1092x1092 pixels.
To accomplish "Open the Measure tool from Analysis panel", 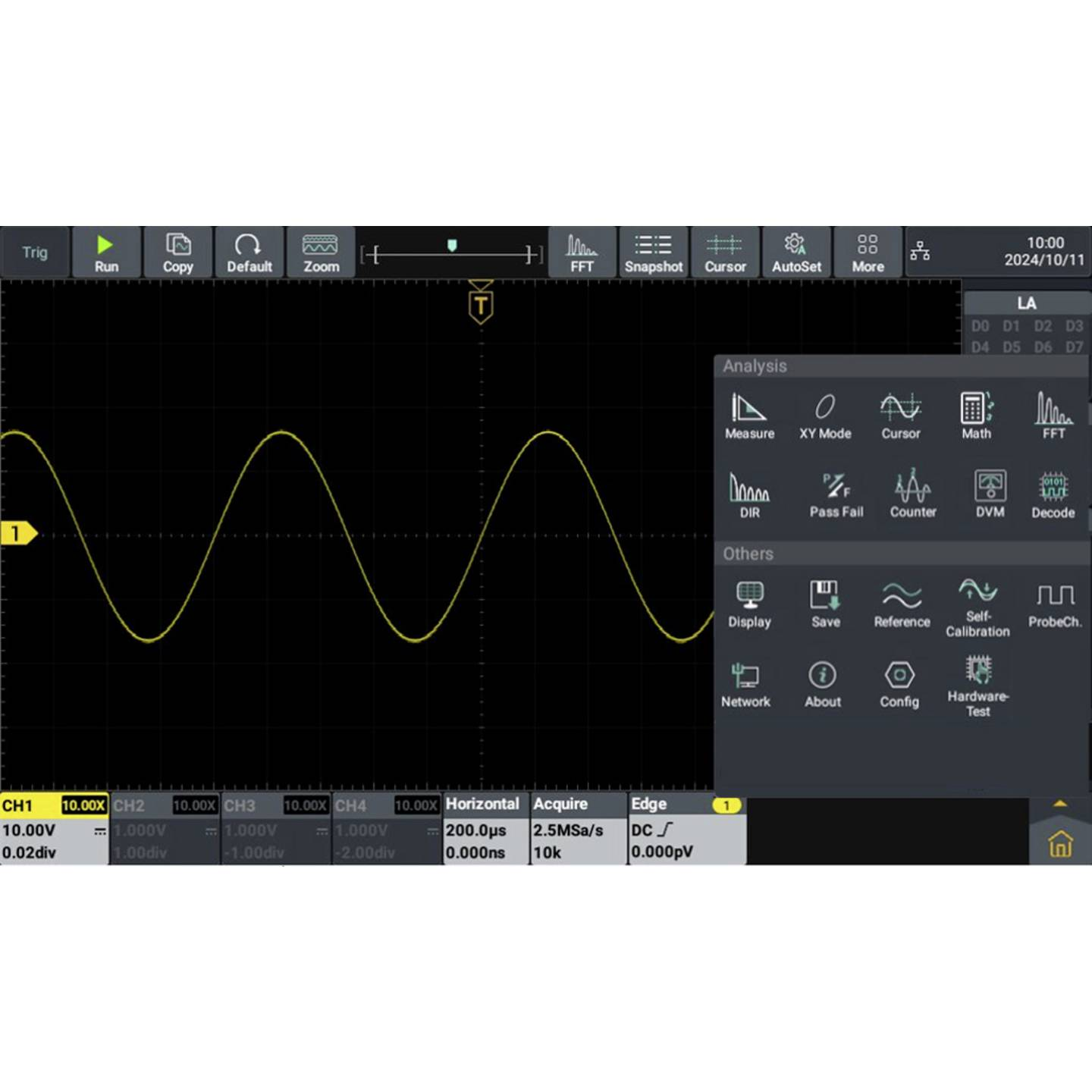I will 749,413.
